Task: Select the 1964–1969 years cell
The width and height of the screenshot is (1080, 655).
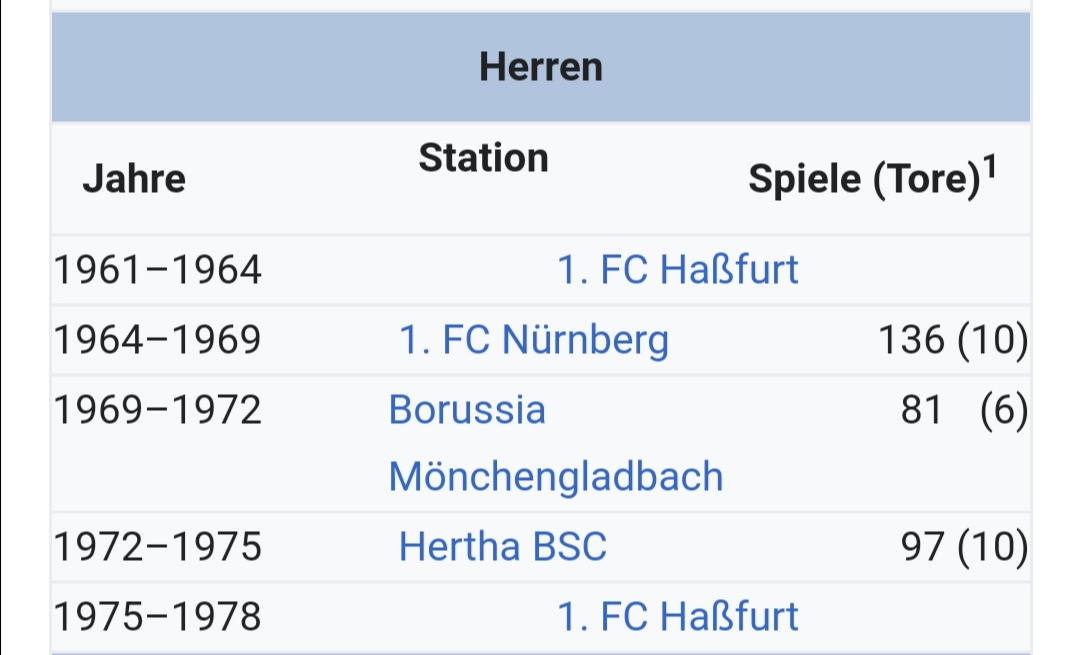Action: coord(157,341)
